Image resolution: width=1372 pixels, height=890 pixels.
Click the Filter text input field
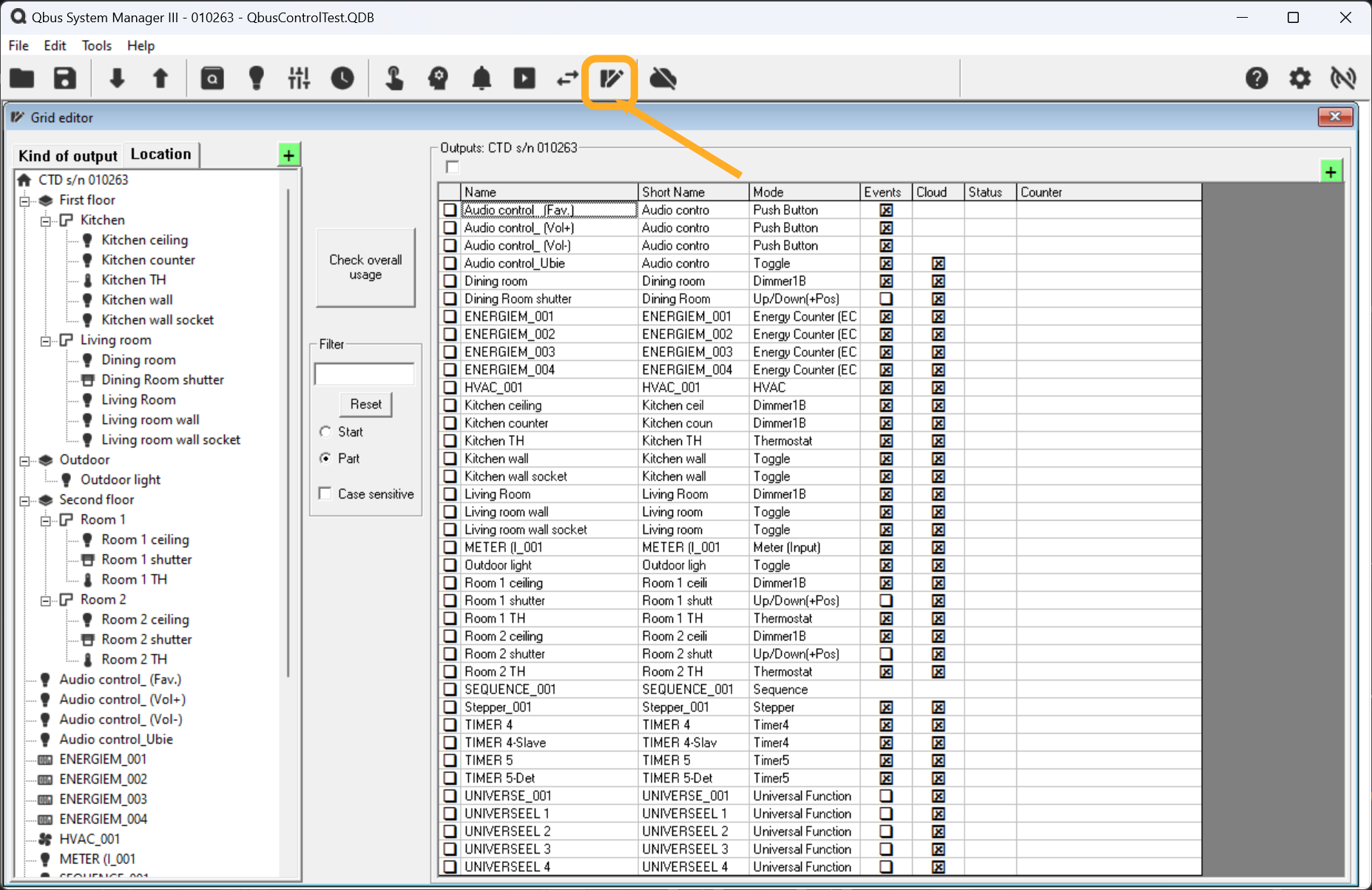click(x=364, y=374)
